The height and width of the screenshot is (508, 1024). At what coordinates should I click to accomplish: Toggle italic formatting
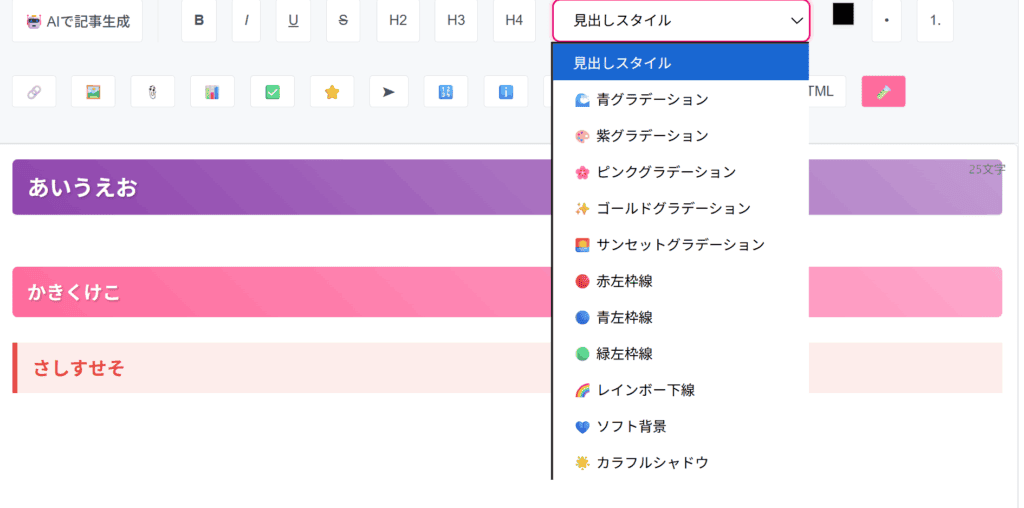click(246, 20)
